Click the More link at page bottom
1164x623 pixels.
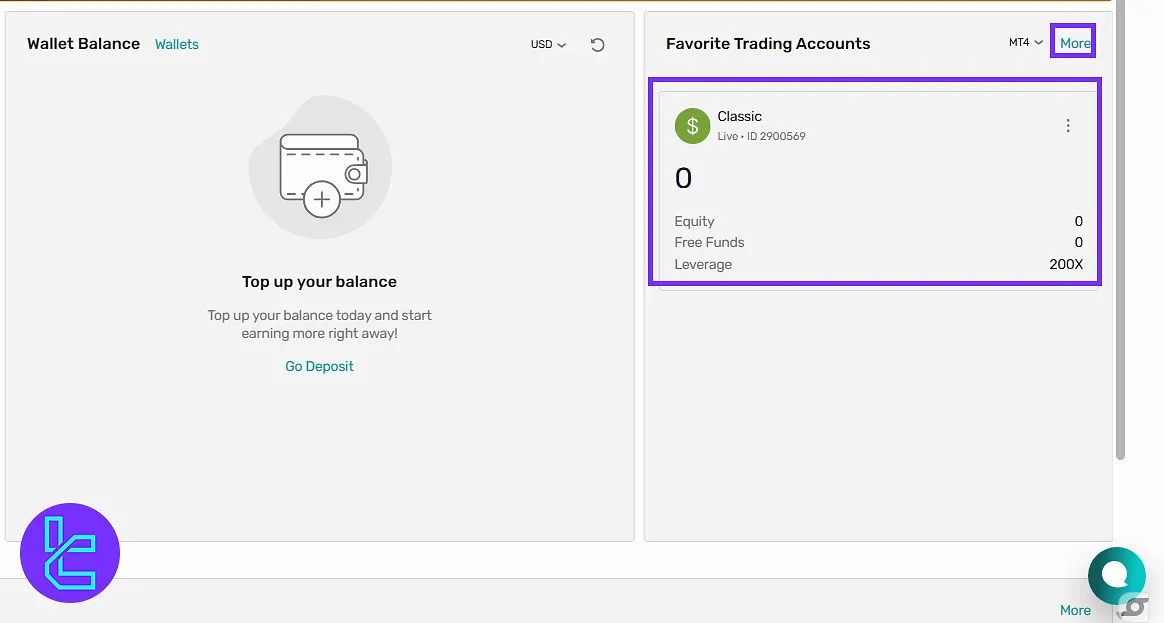1075,610
